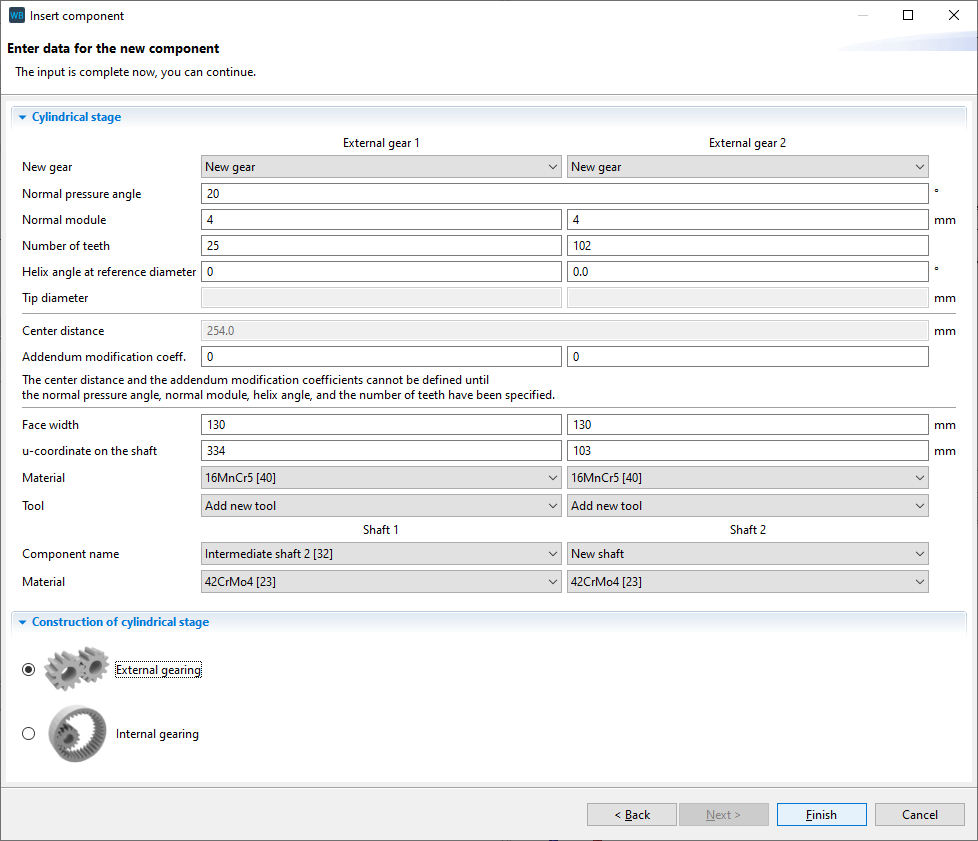Cancel the Insert component dialog
This screenshot has width=978, height=841.
tap(919, 815)
